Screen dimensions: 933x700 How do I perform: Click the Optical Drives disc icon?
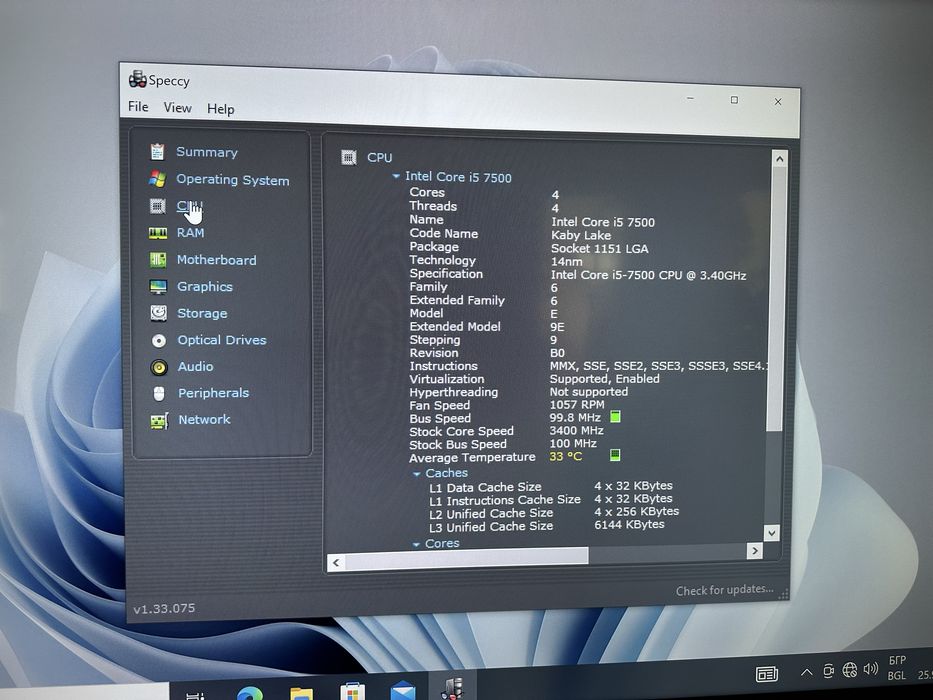pyautogui.click(x=159, y=340)
